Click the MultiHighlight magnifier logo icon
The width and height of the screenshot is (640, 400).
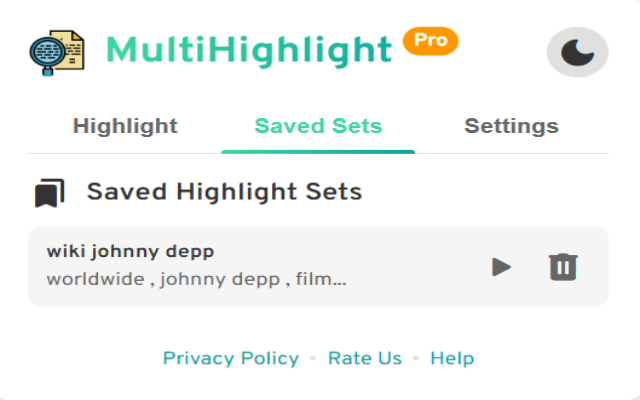[58, 52]
